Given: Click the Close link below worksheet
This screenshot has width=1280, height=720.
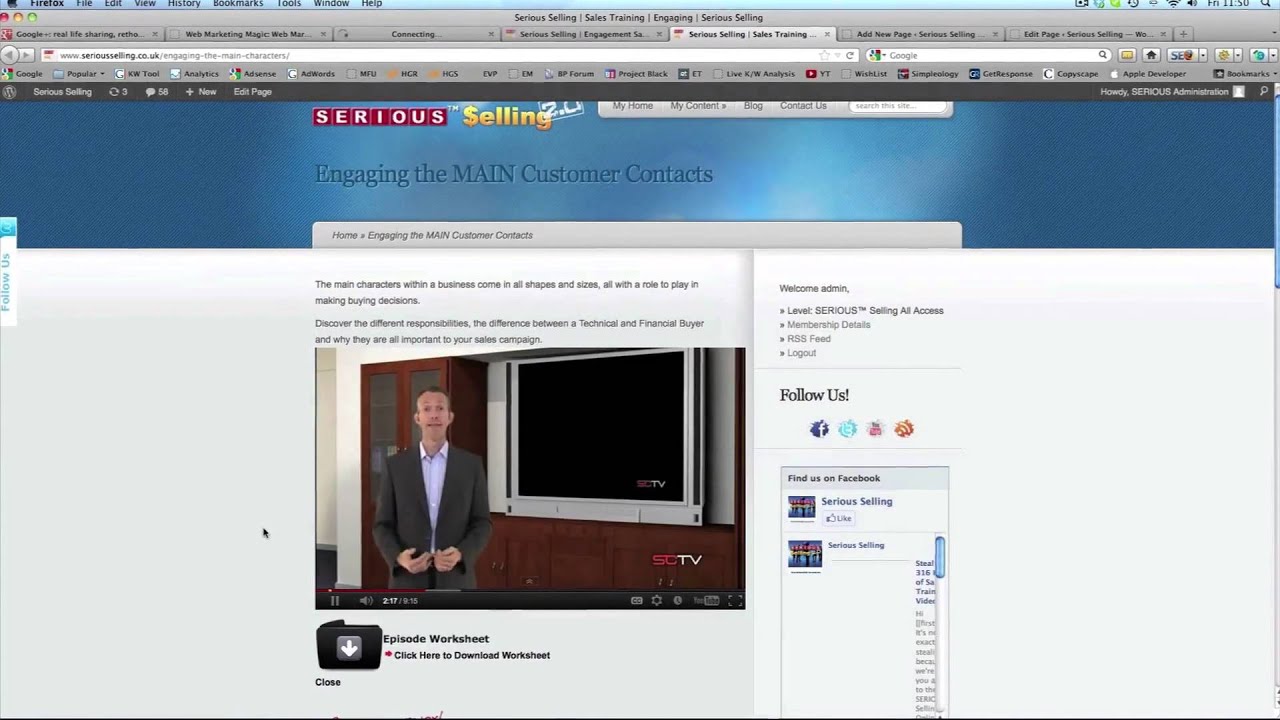Looking at the screenshot, I should [328, 682].
